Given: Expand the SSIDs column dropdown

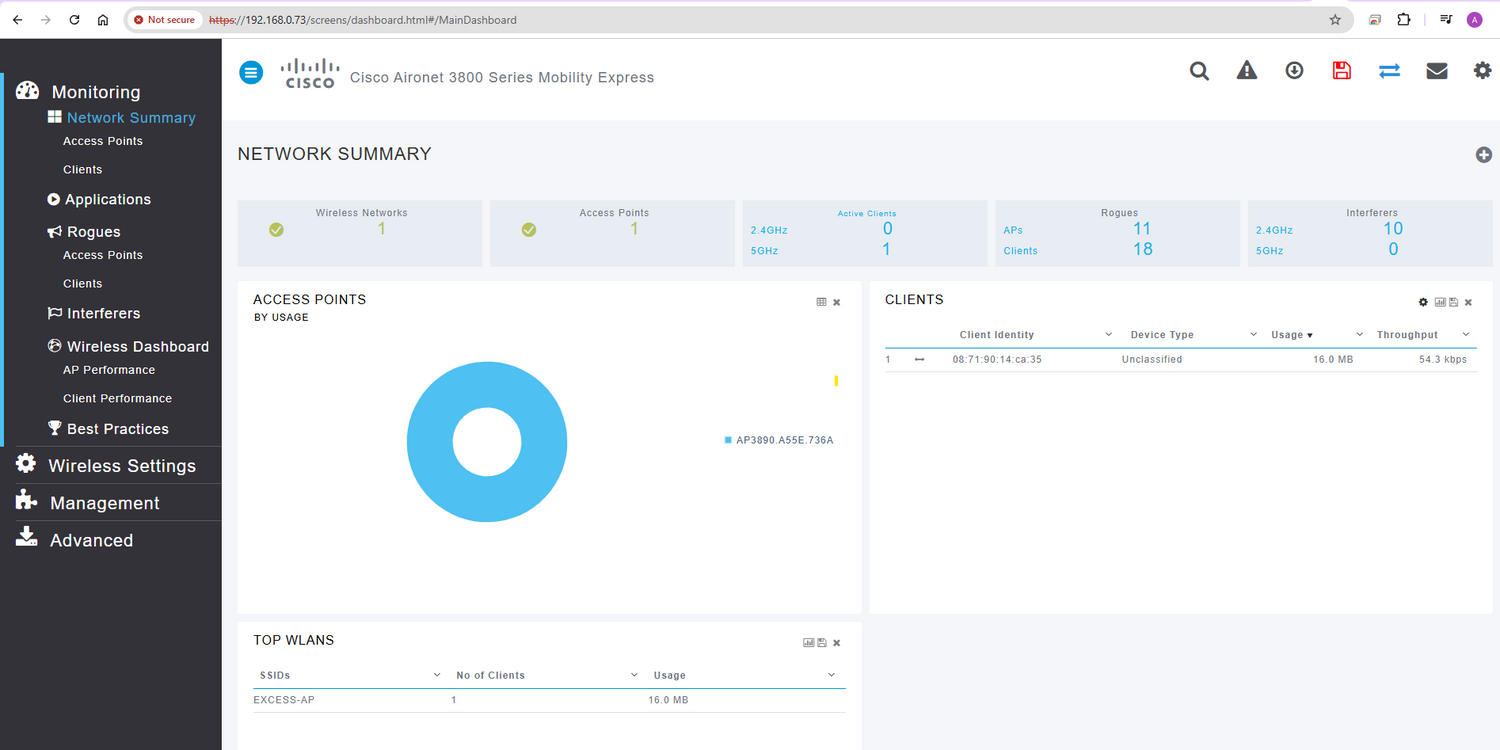Looking at the screenshot, I should pyautogui.click(x=437, y=676).
